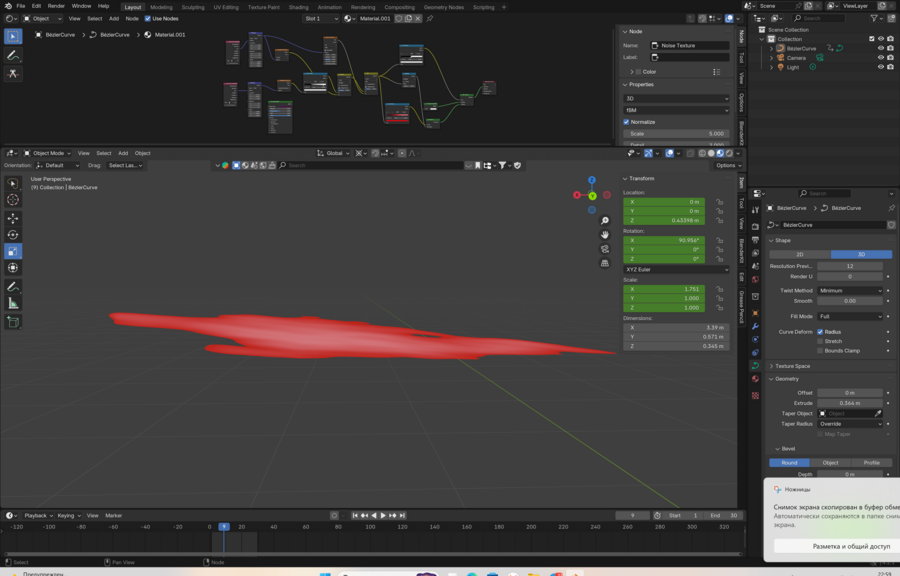Screen dimensions: 900x576
Task: Select the active Scale tool
Action: tap(13, 251)
